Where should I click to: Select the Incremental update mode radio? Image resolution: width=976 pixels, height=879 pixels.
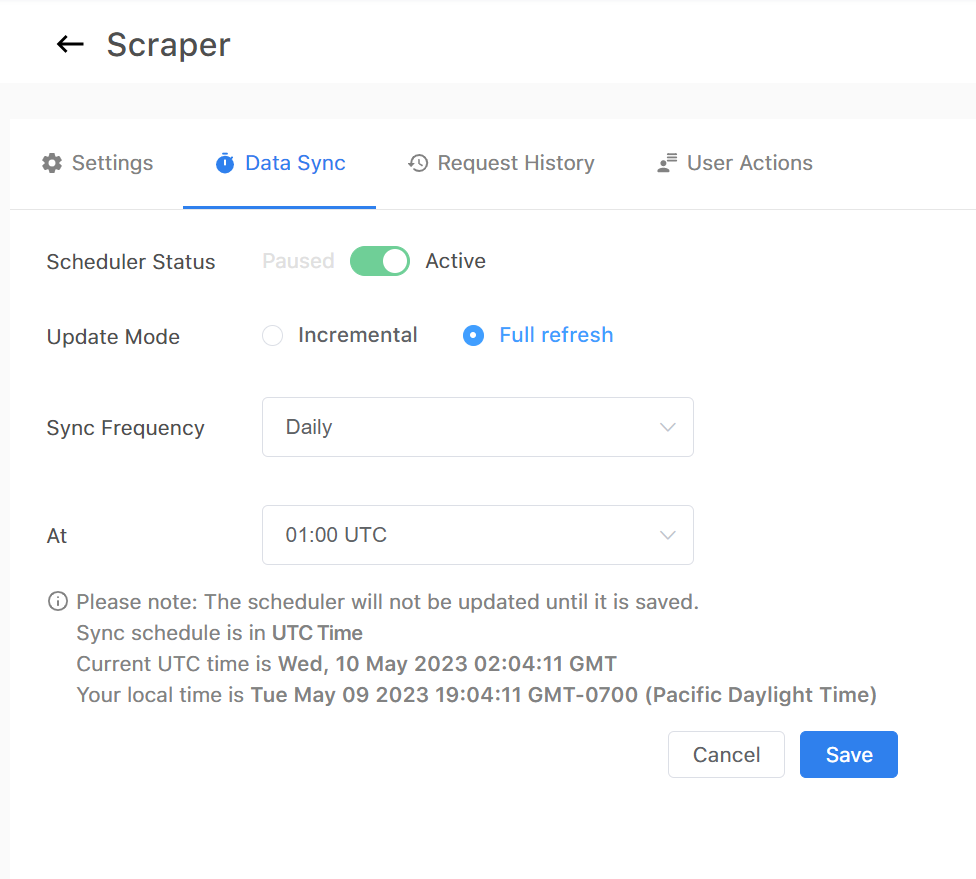pos(273,335)
